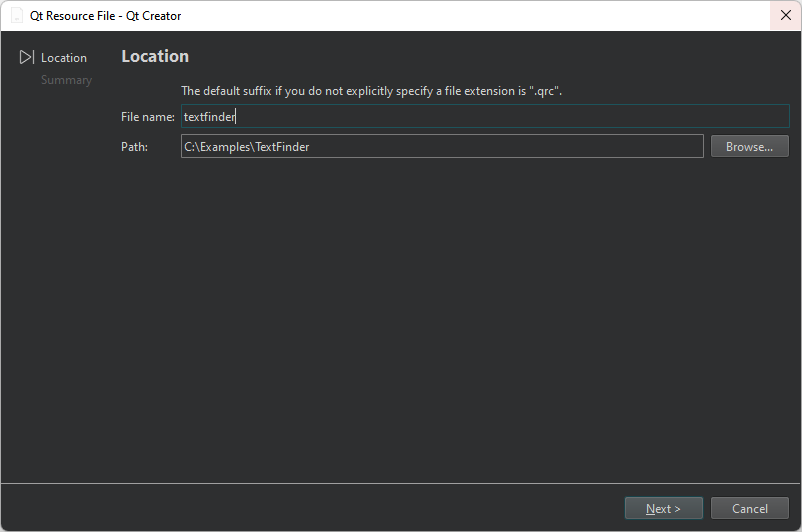Click the default suffix ".qrc" hint text
Image resolution: width=802 pixels, height=532 pixels.
point(370,91)
